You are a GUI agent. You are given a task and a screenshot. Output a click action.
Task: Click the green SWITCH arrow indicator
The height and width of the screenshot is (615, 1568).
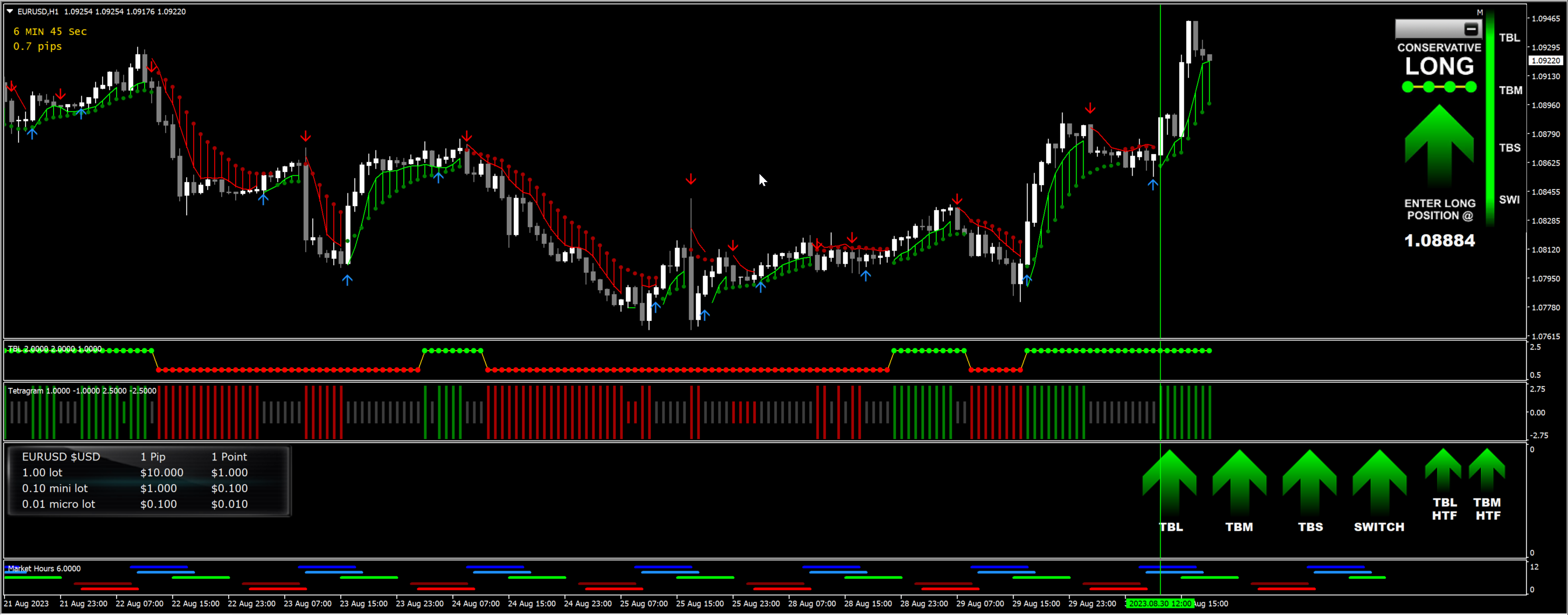(1379, 482)
